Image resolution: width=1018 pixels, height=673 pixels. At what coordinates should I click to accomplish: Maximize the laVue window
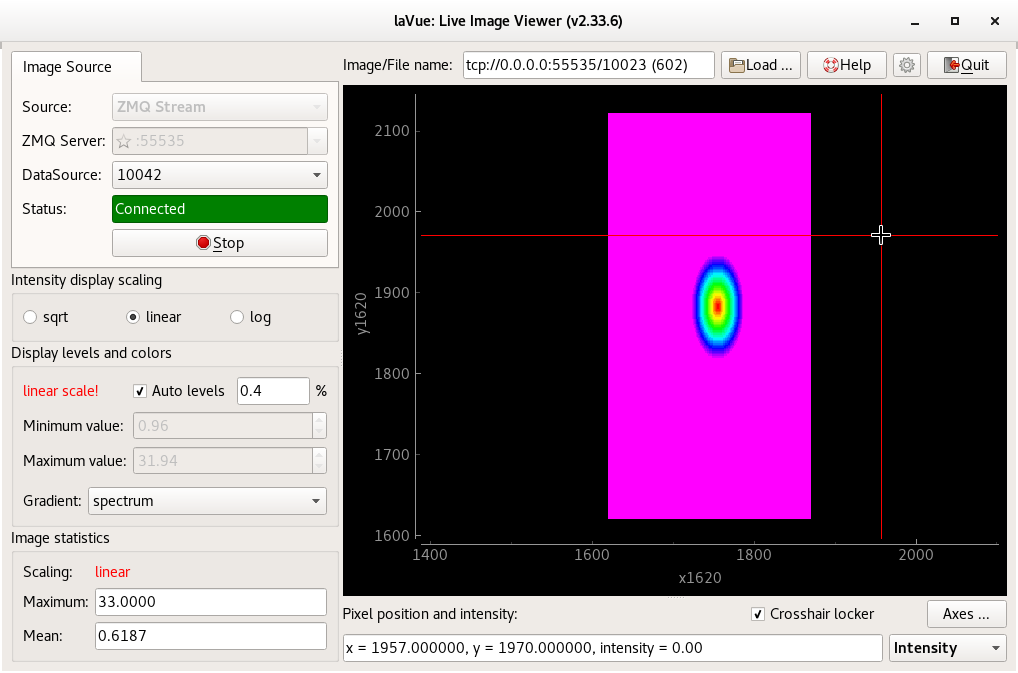coord(955,21)
